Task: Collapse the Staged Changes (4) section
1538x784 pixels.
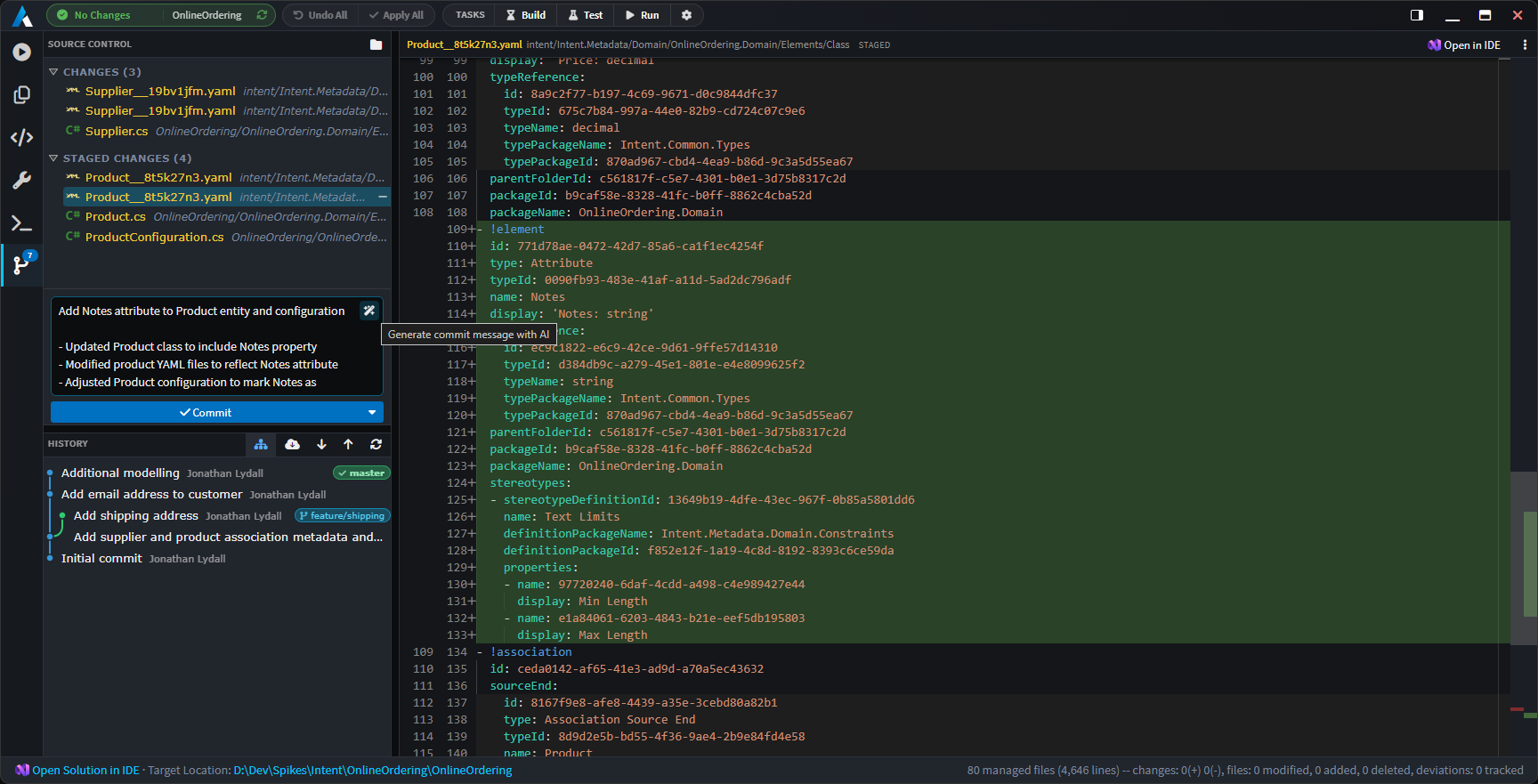Action: point(53,158)
